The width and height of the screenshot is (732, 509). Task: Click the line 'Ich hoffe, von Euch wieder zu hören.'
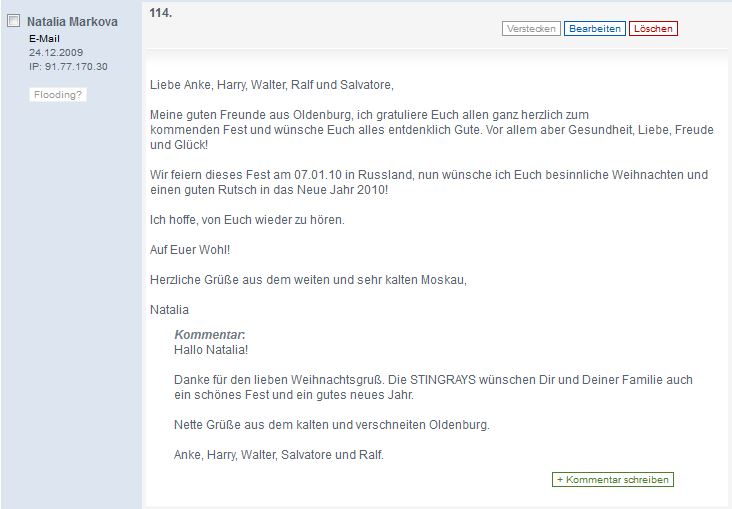(247, 219)
